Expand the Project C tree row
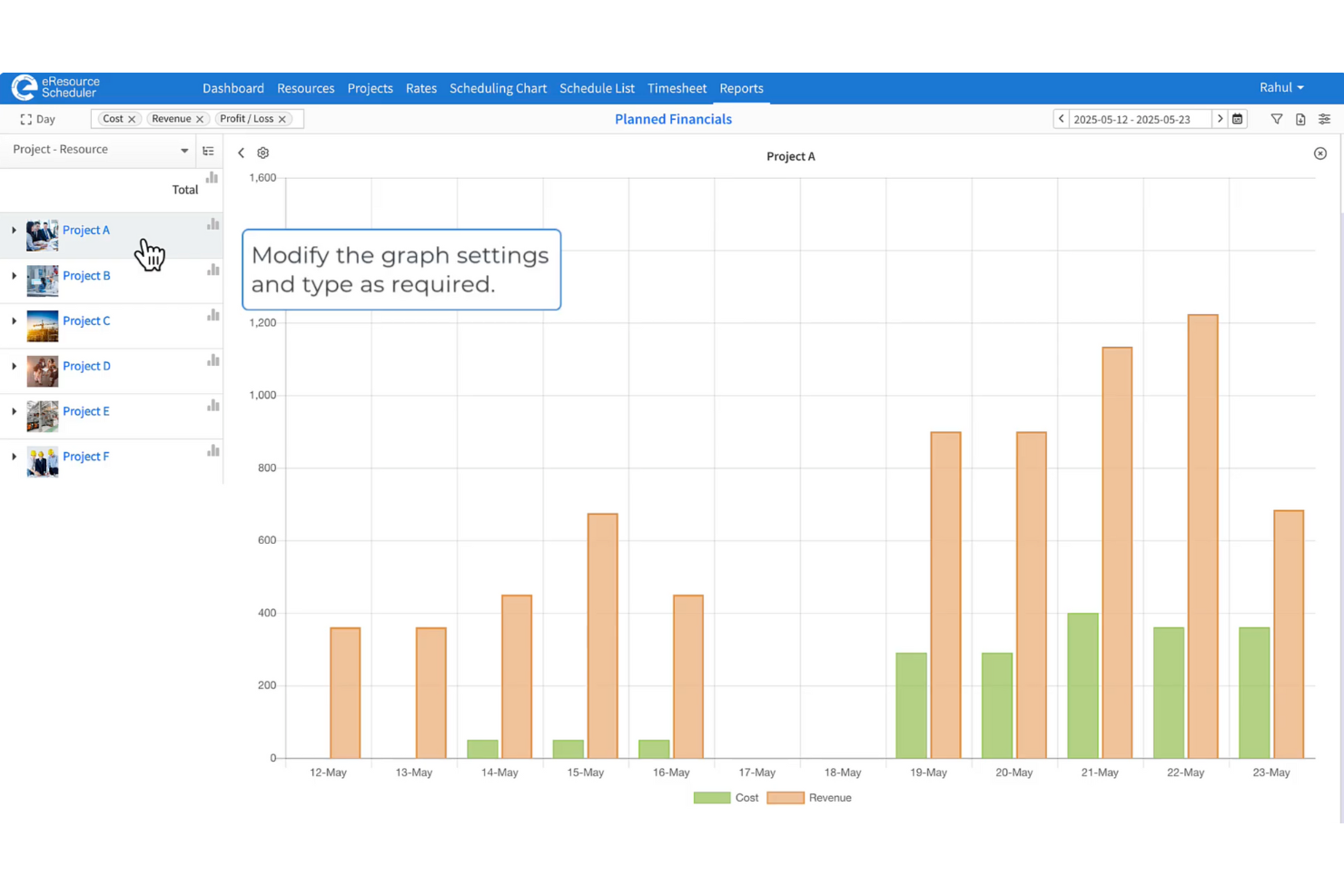Image resolution: width=1344 pixels, height=896 pixels. click(x=14, y=320)
